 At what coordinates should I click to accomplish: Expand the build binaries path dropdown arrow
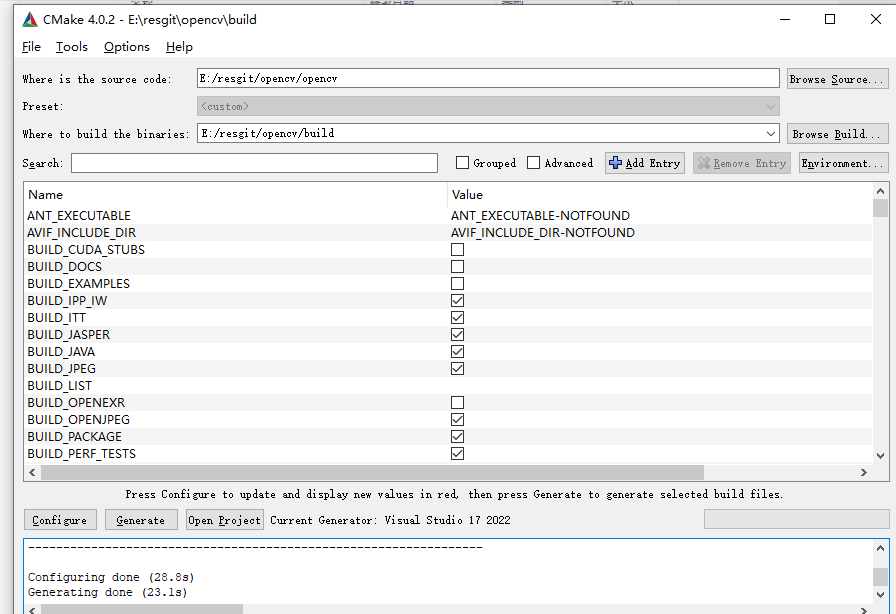770,134
